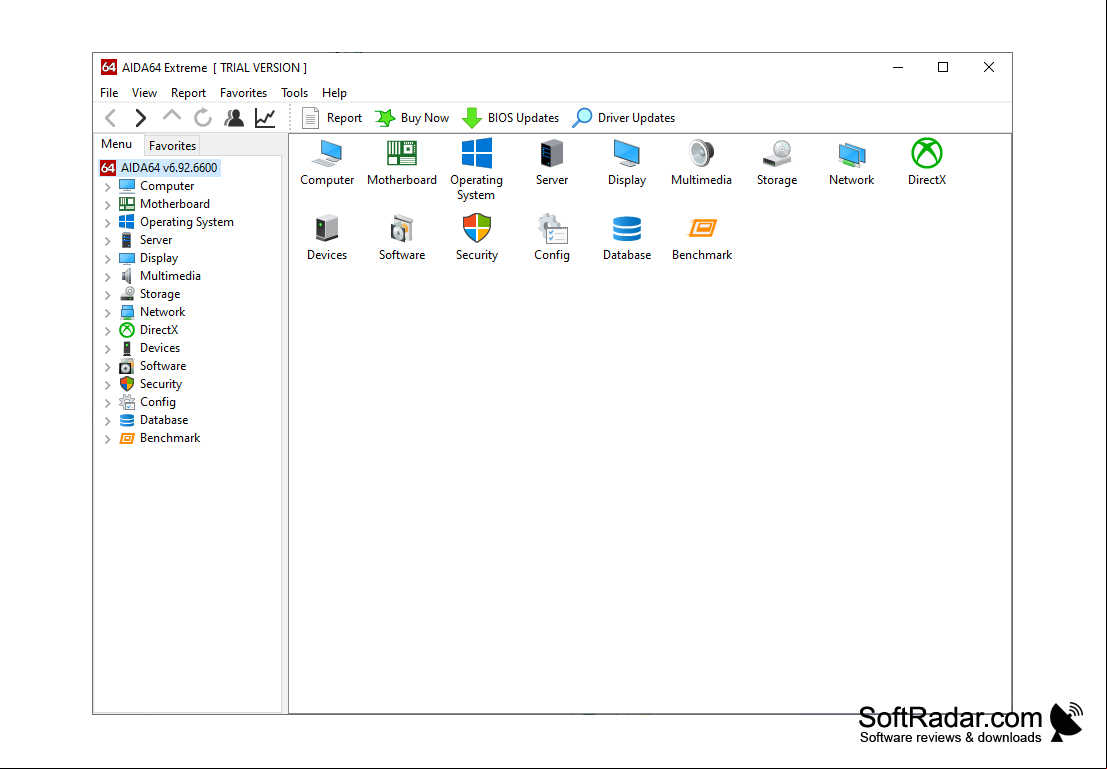
Task: Open the File menu
Action: pos(109,93)
